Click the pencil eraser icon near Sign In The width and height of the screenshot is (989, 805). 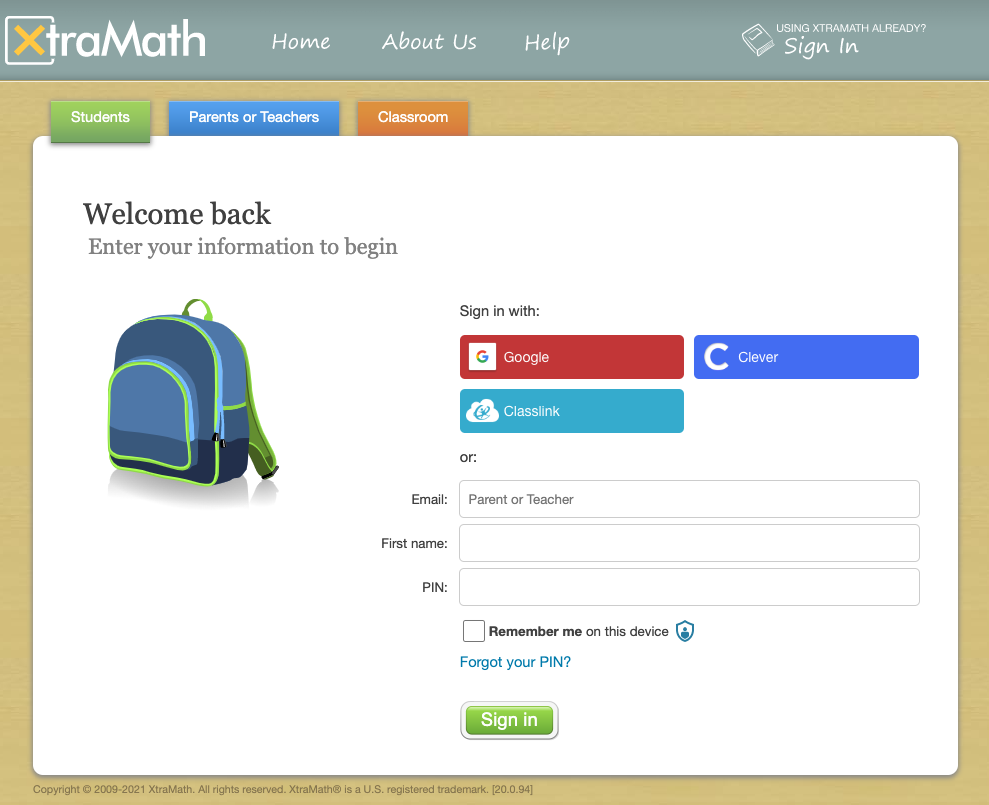pyautogui.click(x=758, y=40)
